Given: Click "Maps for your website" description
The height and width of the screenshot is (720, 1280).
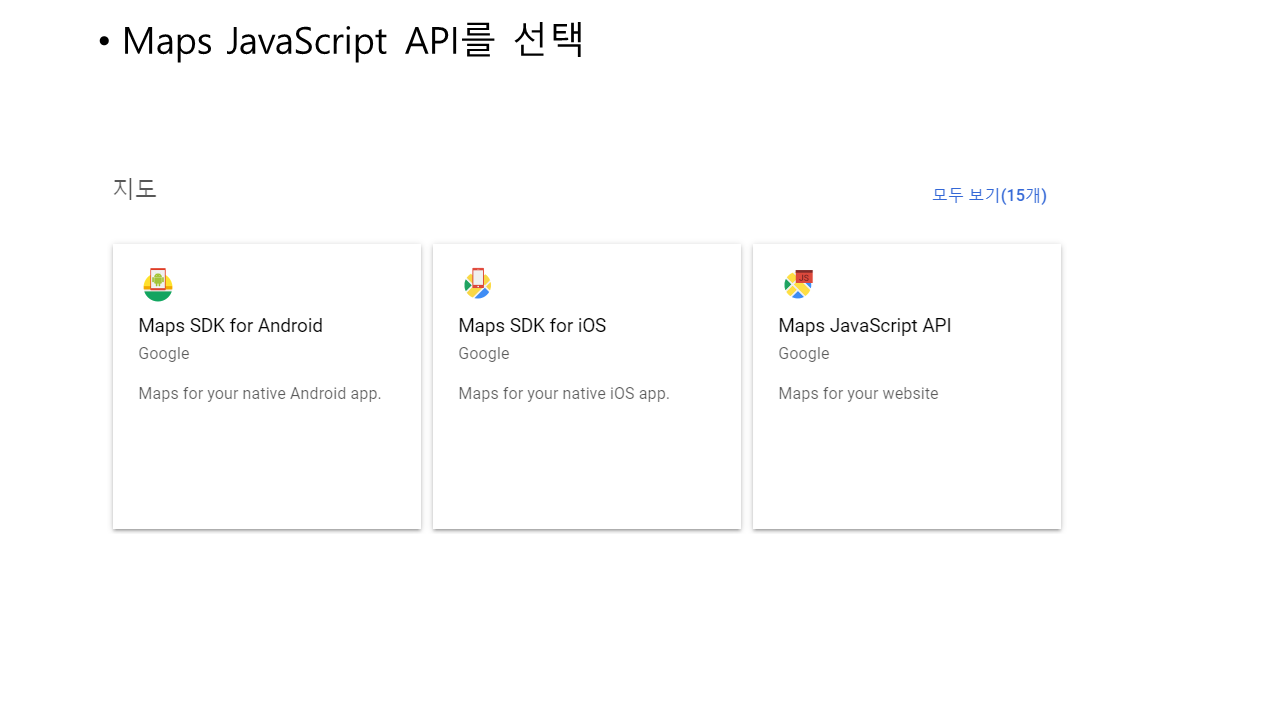Looking at the screenshot, I should [858, 394].
